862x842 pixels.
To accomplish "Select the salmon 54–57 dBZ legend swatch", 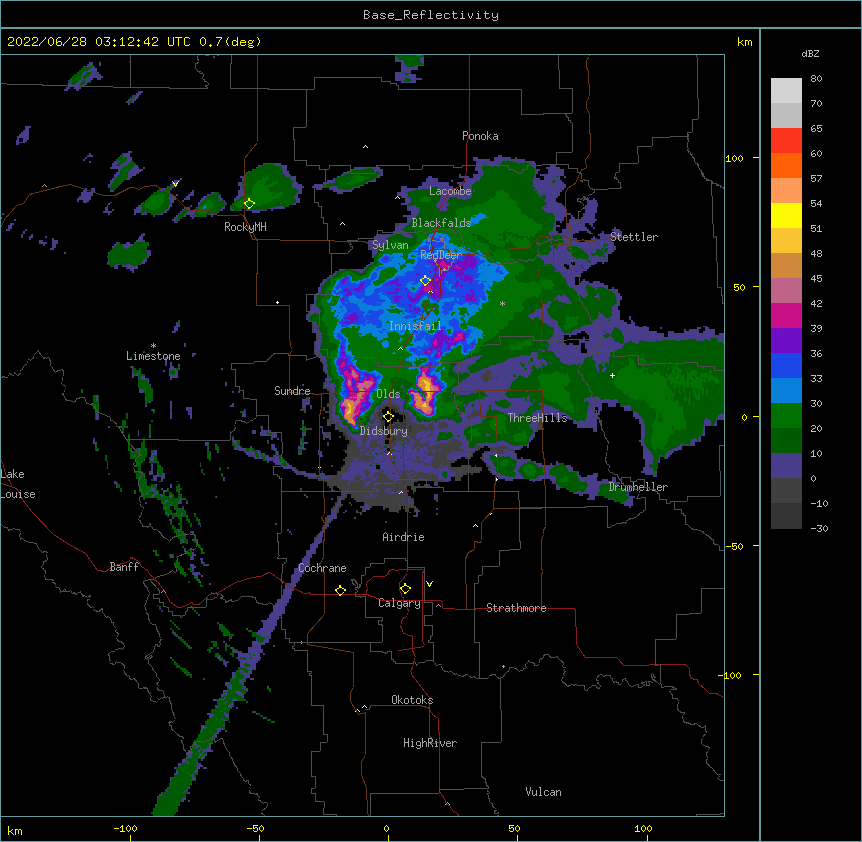I will pos(786,191).
